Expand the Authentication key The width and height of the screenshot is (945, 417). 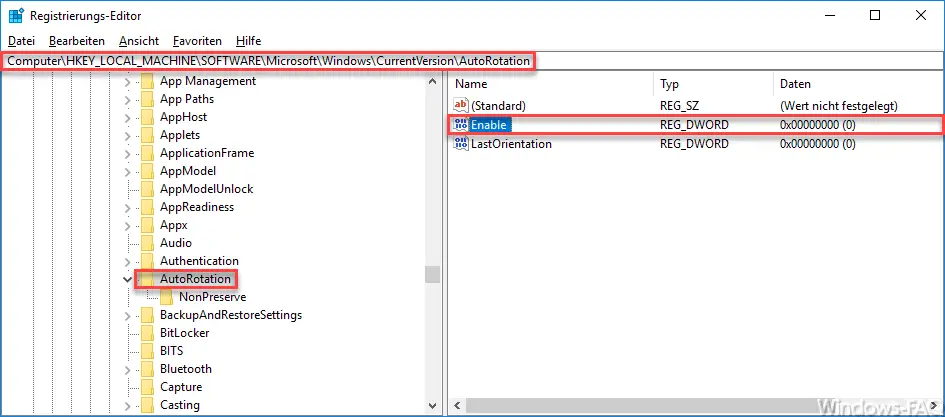(x=127, y=261)
